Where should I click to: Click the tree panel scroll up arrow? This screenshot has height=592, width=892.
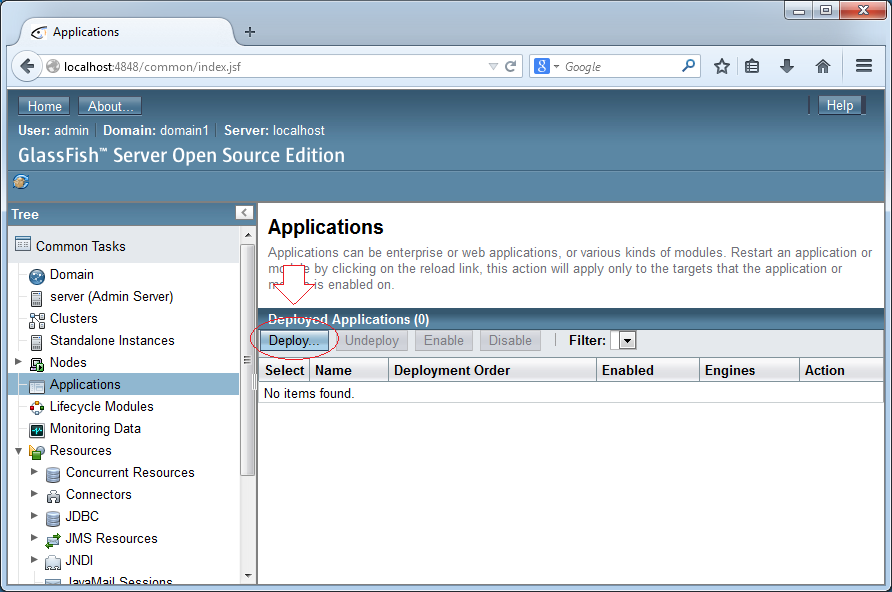248,234
